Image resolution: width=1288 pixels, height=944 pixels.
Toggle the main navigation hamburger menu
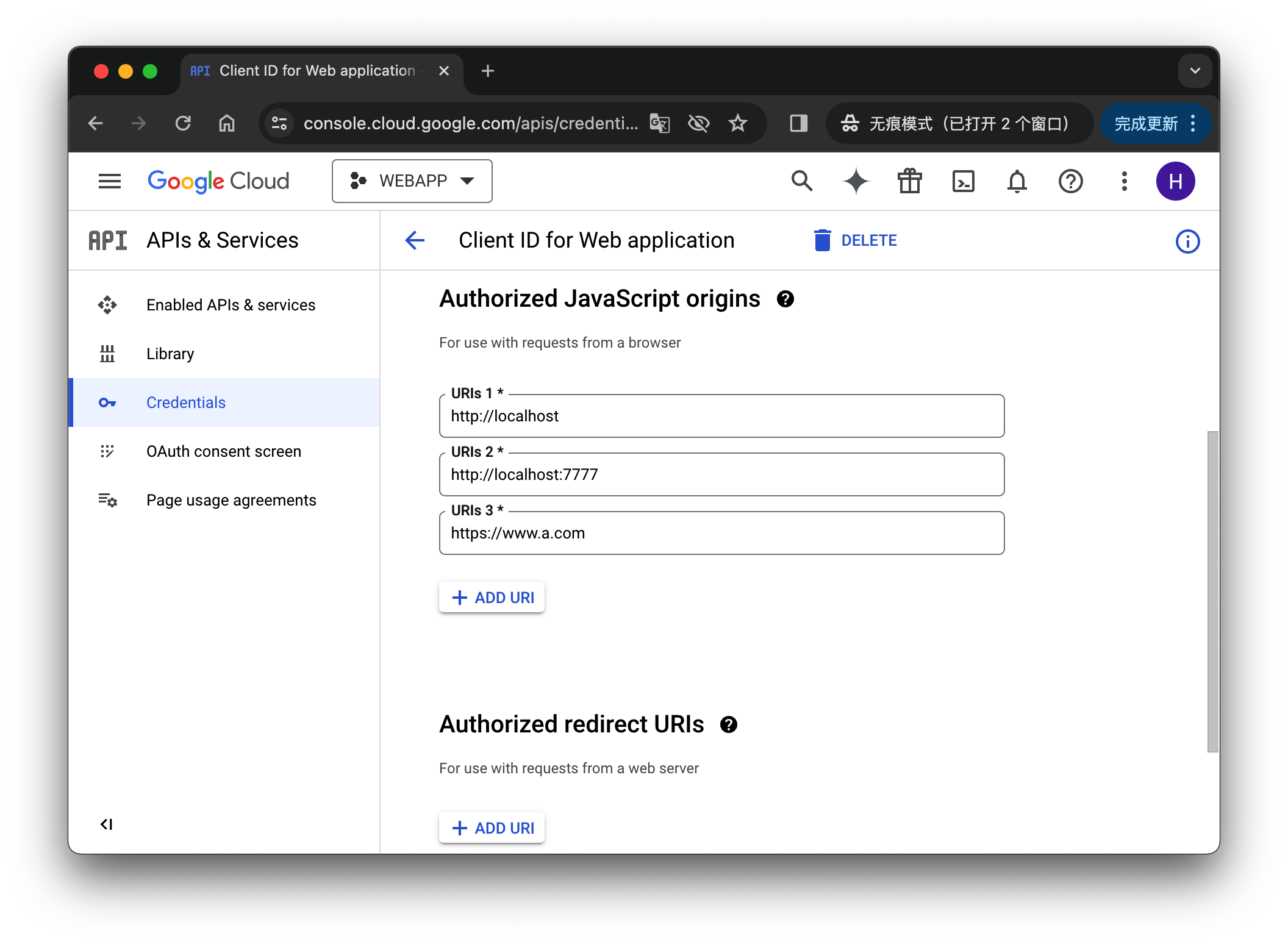[x=110, y=181]
